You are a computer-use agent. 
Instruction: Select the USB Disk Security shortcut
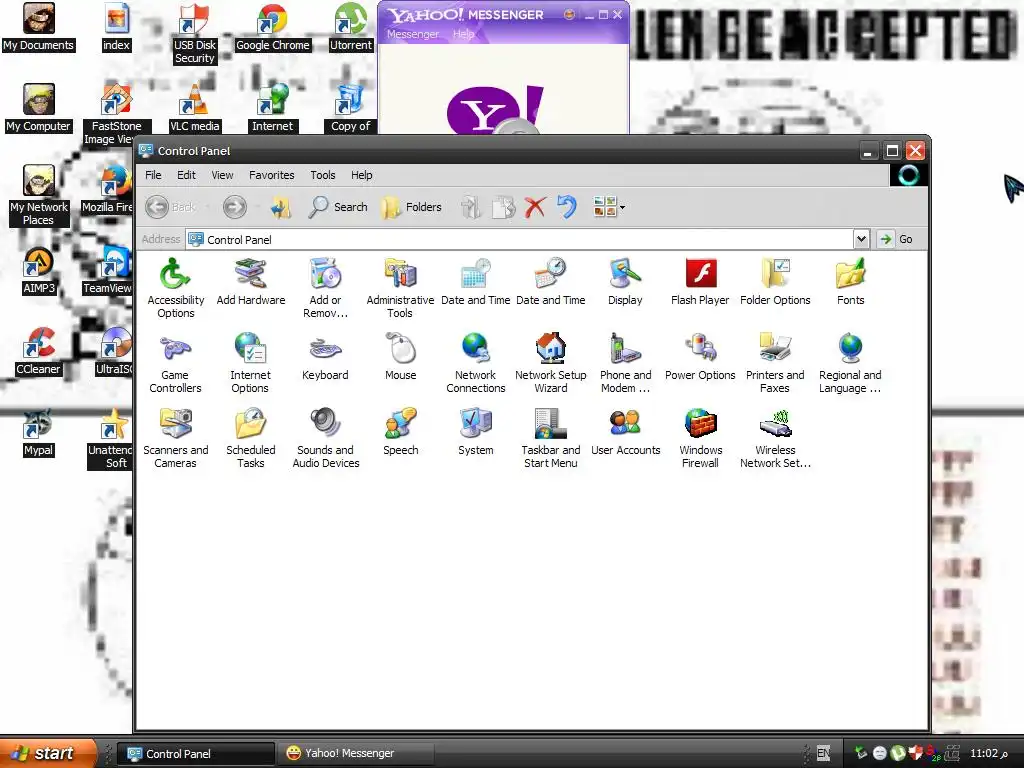pos(194,34)
